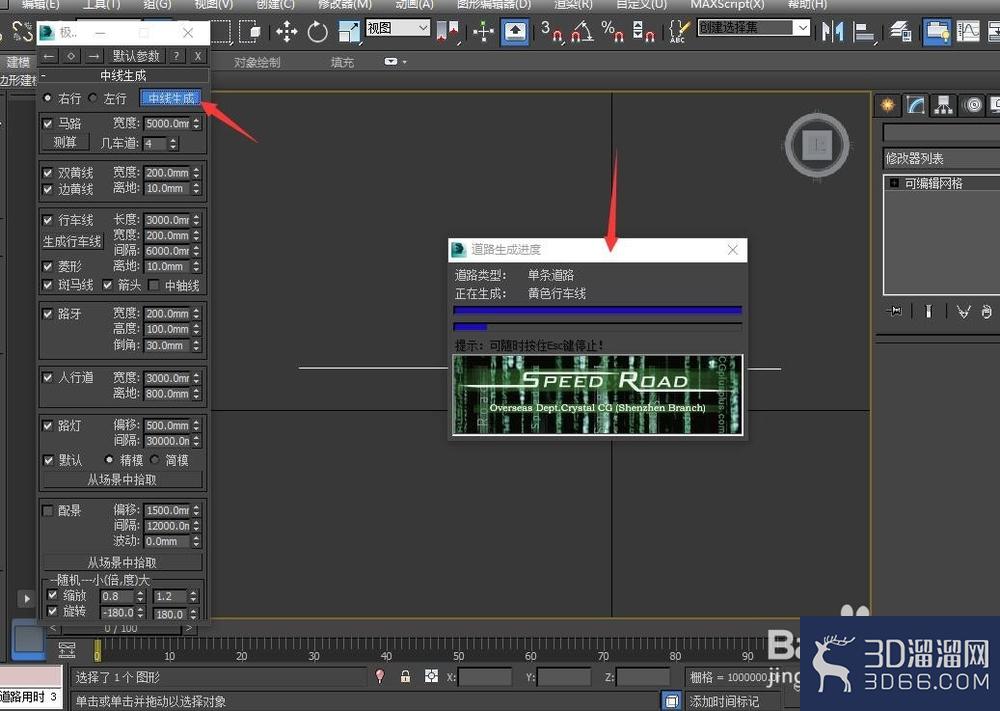Toggle the Keyboard Shortcut Override icon
This screenshot has width=1000, height=711.
click(x=515, y=31)
